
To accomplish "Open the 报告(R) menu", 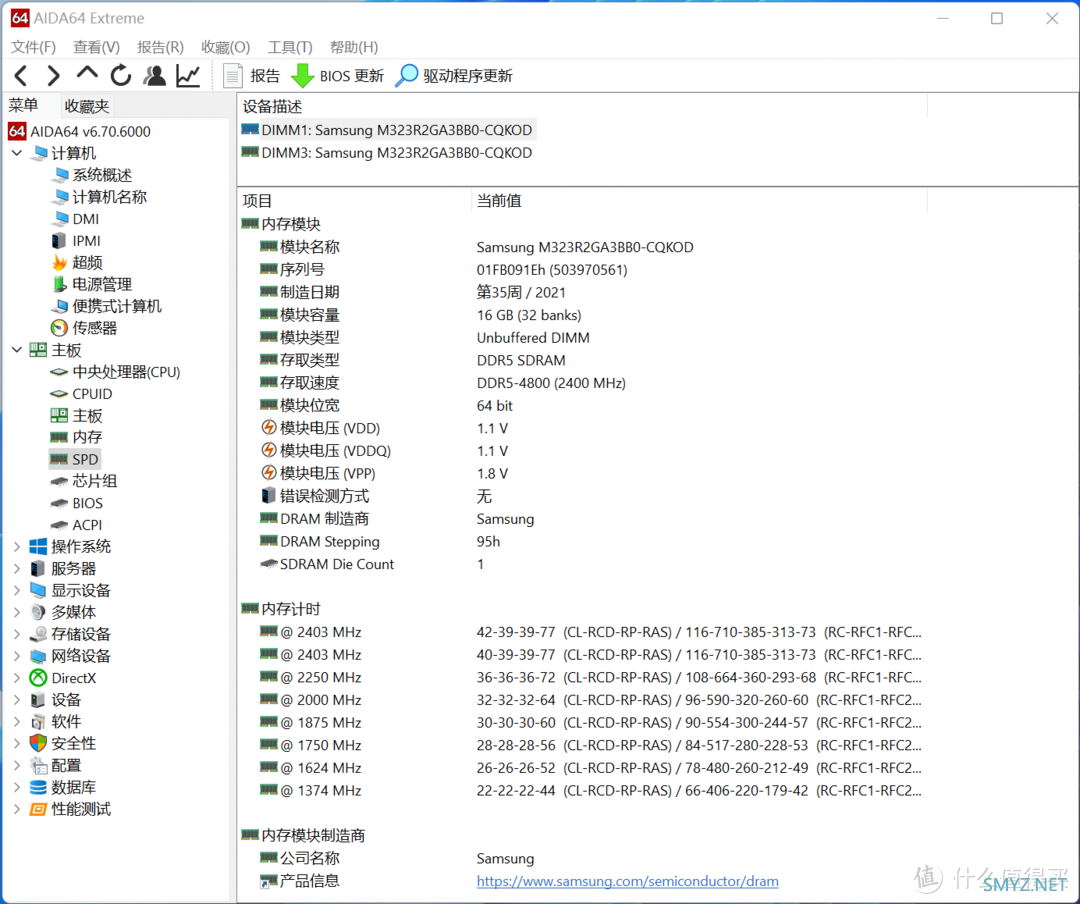I will coord(160,47).
